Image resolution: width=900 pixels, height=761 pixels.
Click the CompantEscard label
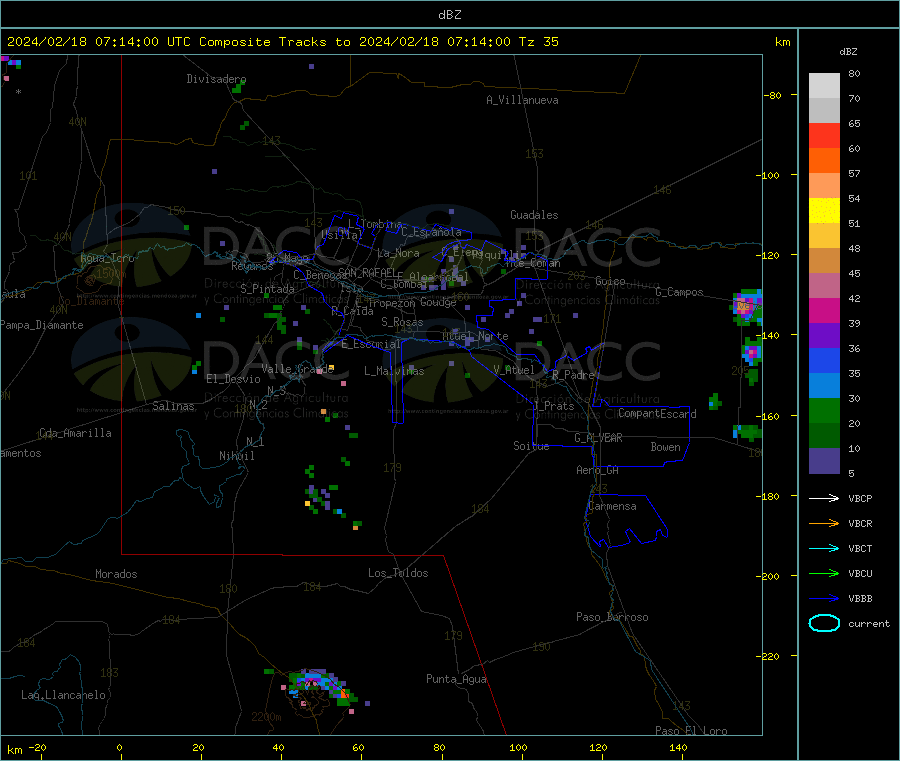tap(657, 413)
